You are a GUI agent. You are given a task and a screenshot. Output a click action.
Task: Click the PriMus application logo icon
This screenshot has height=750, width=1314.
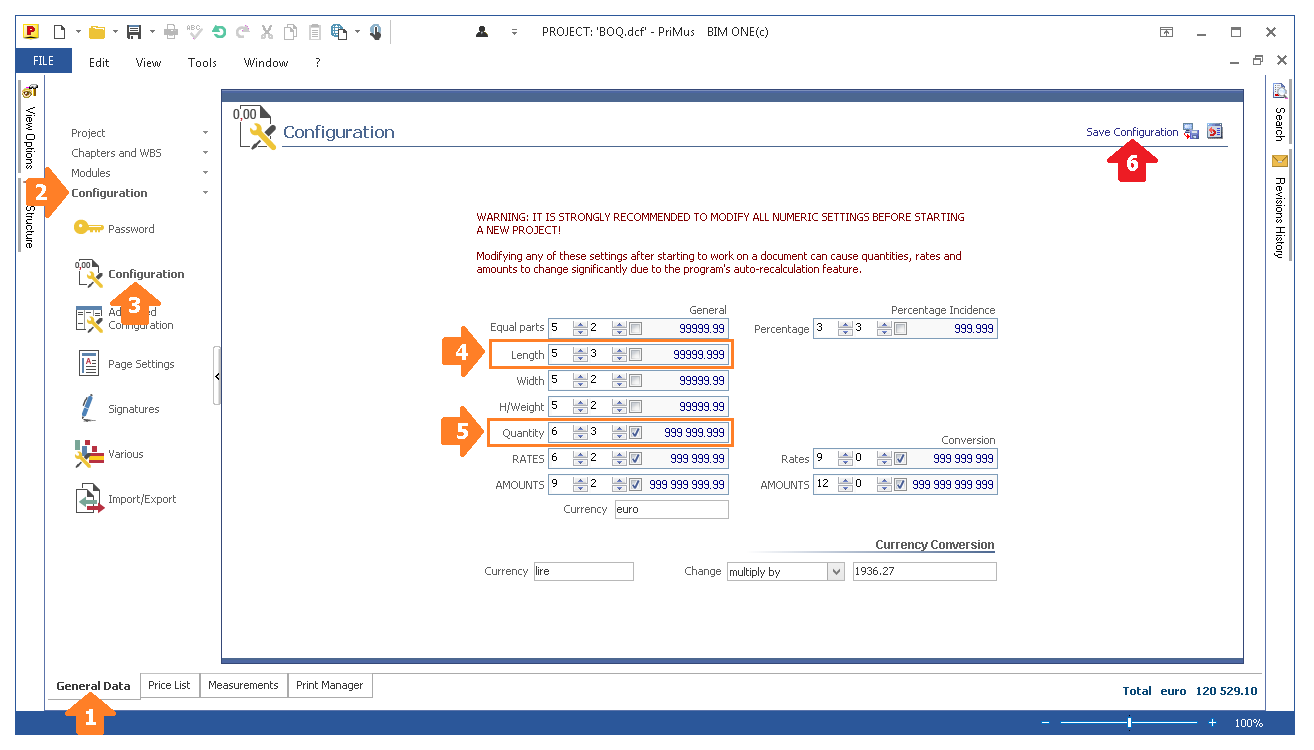[x=31, y=32]
